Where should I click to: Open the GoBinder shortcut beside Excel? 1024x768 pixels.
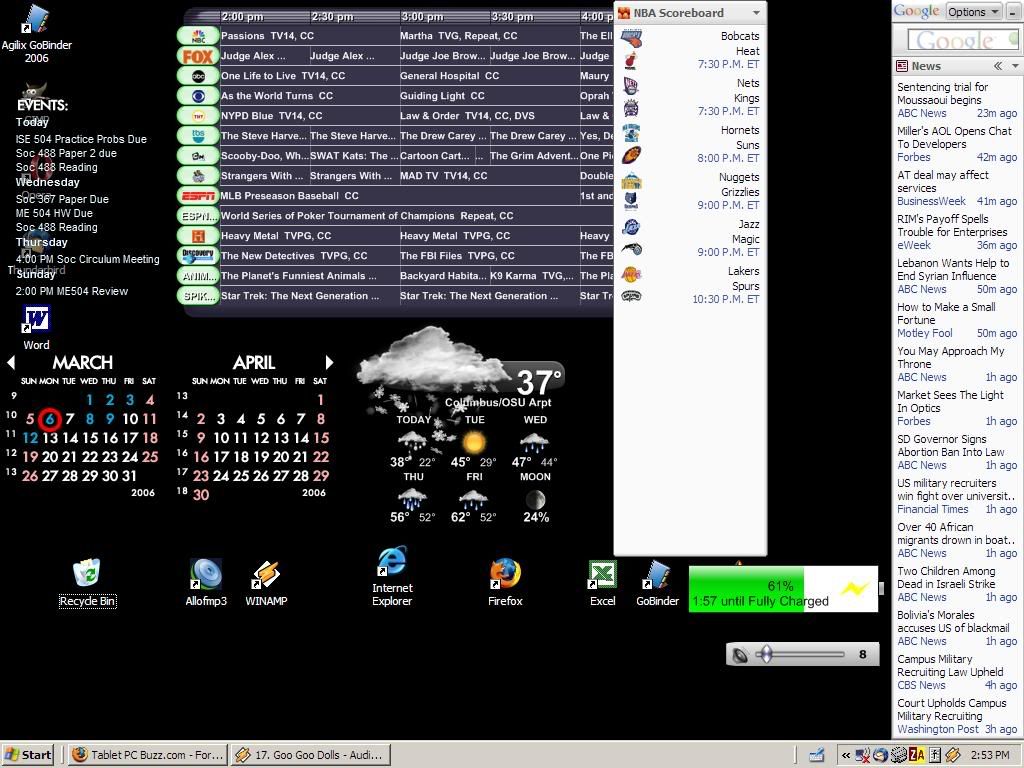657,583
